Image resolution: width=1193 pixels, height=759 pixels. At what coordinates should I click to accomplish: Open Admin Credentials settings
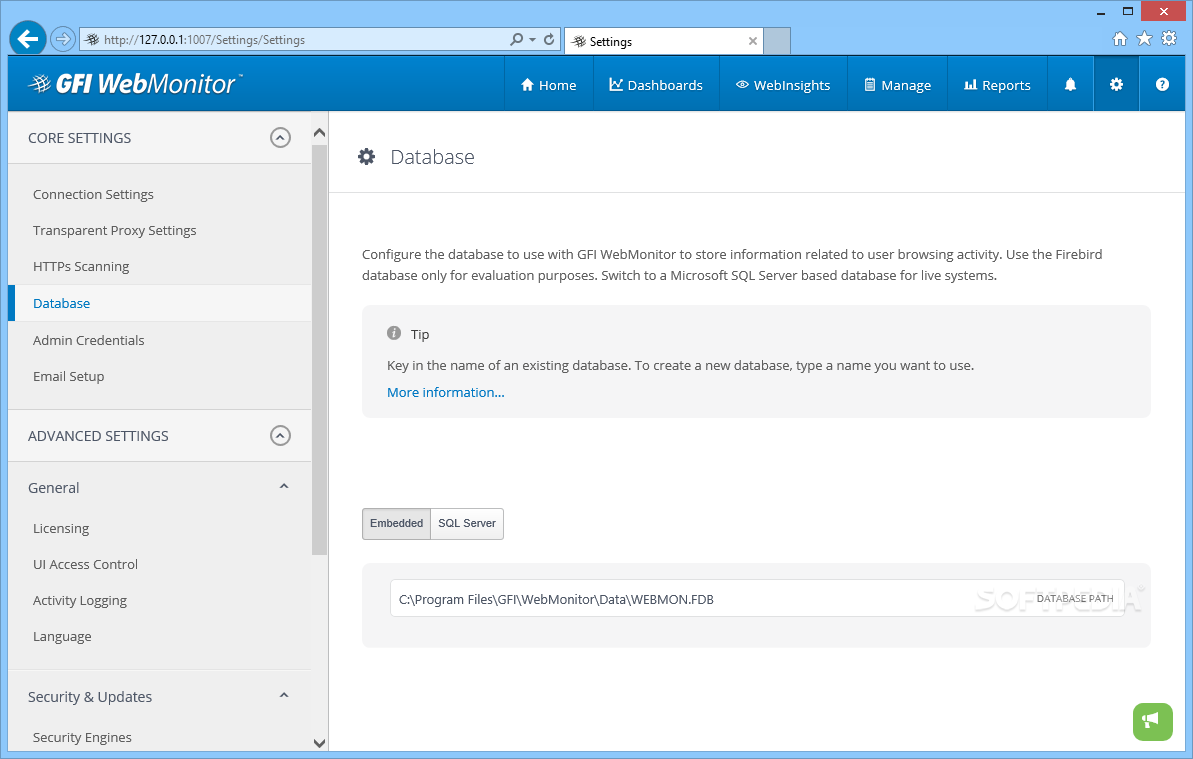pyautogui.click(x=88, y=340)
